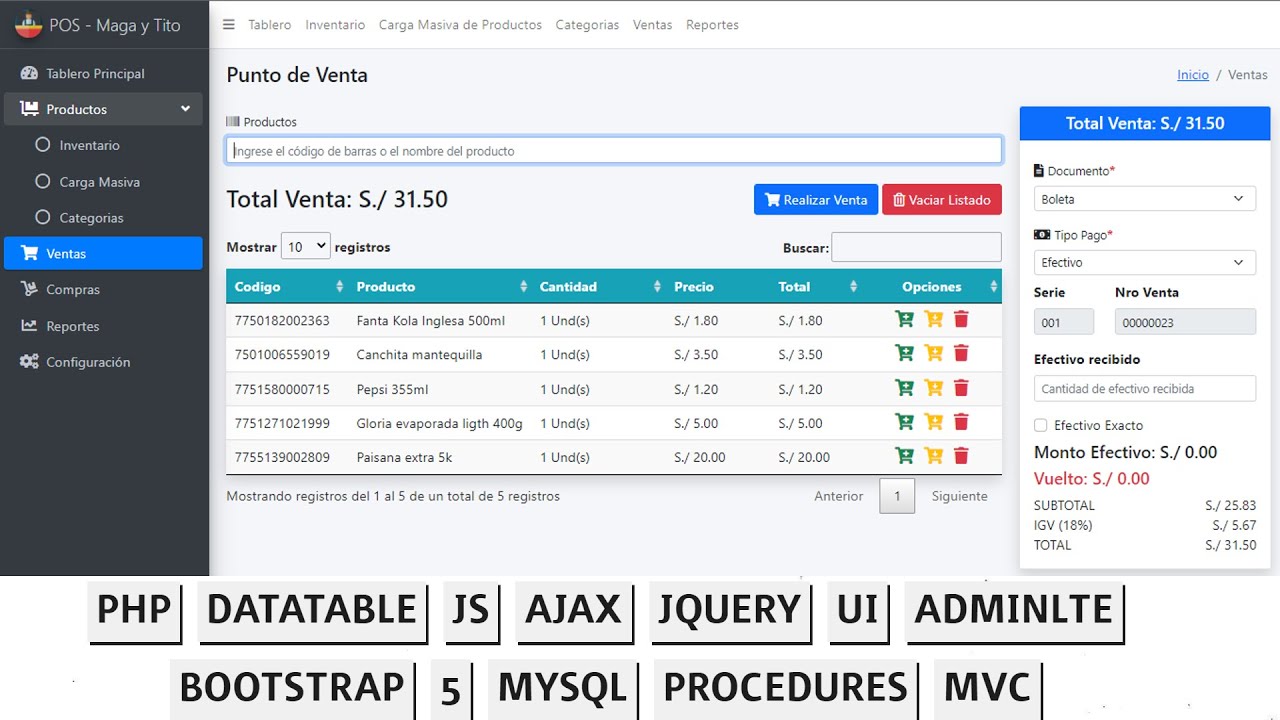Open Tipo Pago dropdown showing Efectivo
This screenshot has height=720, width=1280.
(x=1145, y=262)
